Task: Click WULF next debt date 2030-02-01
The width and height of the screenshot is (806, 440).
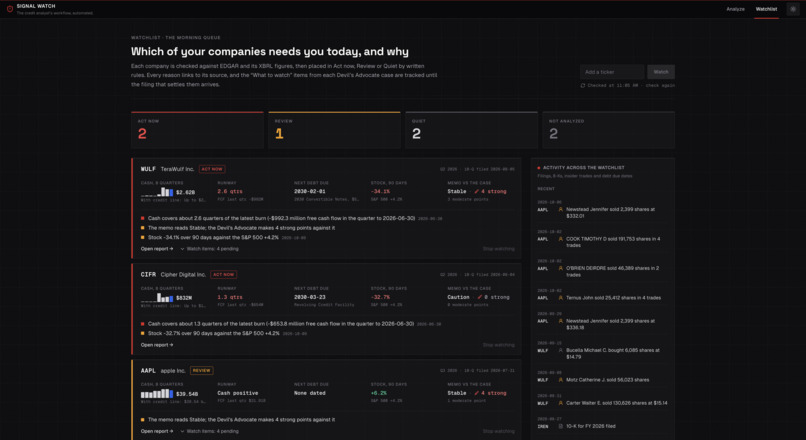Action: pos(309,192)
